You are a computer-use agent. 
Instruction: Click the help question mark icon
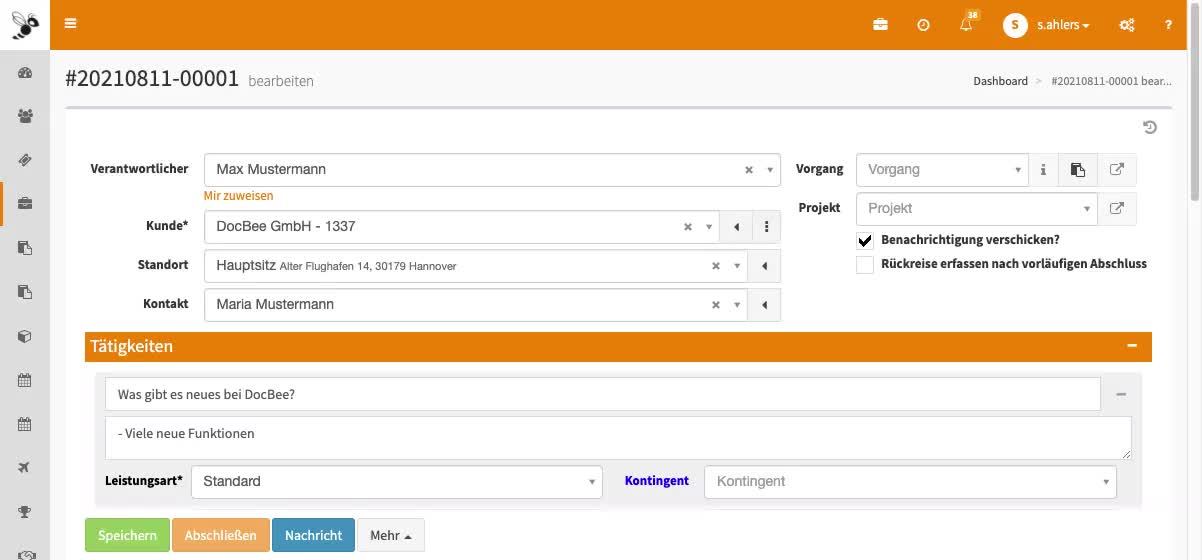1168,25
